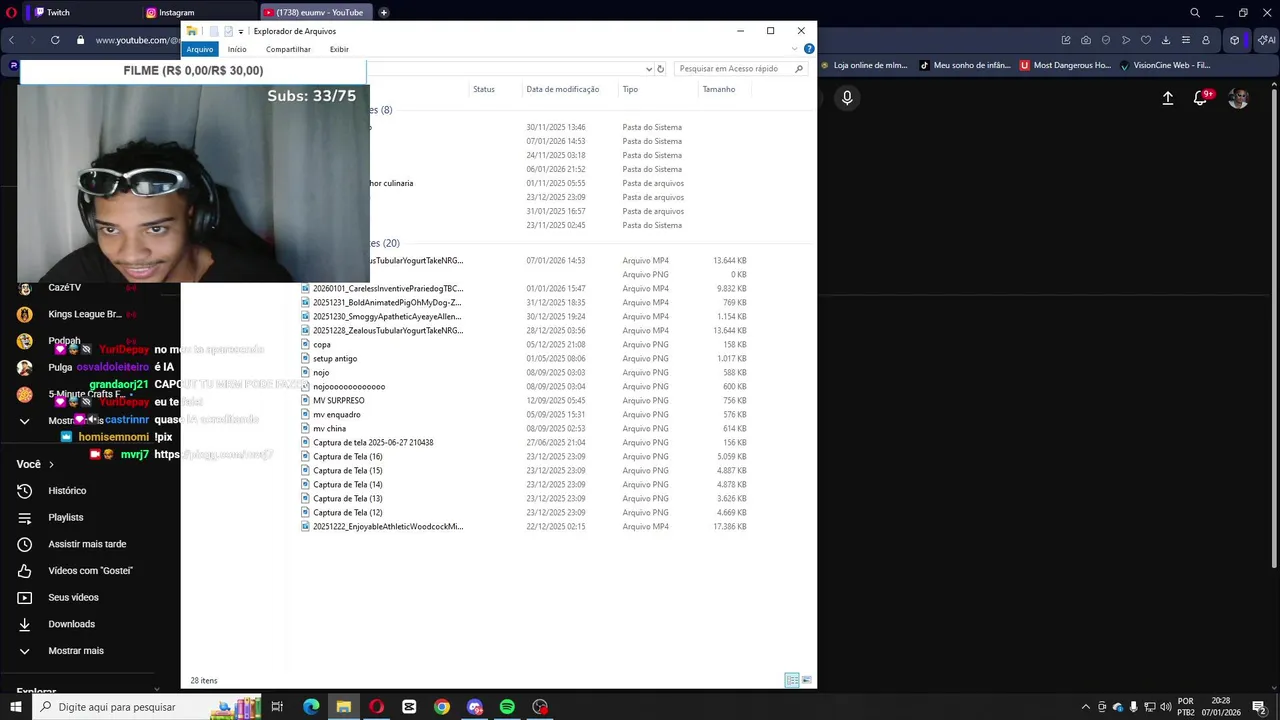This screenshot has width=1280, height=720.
Task: Open Spotify from the taskbar
Action: (x=507, y=707)
